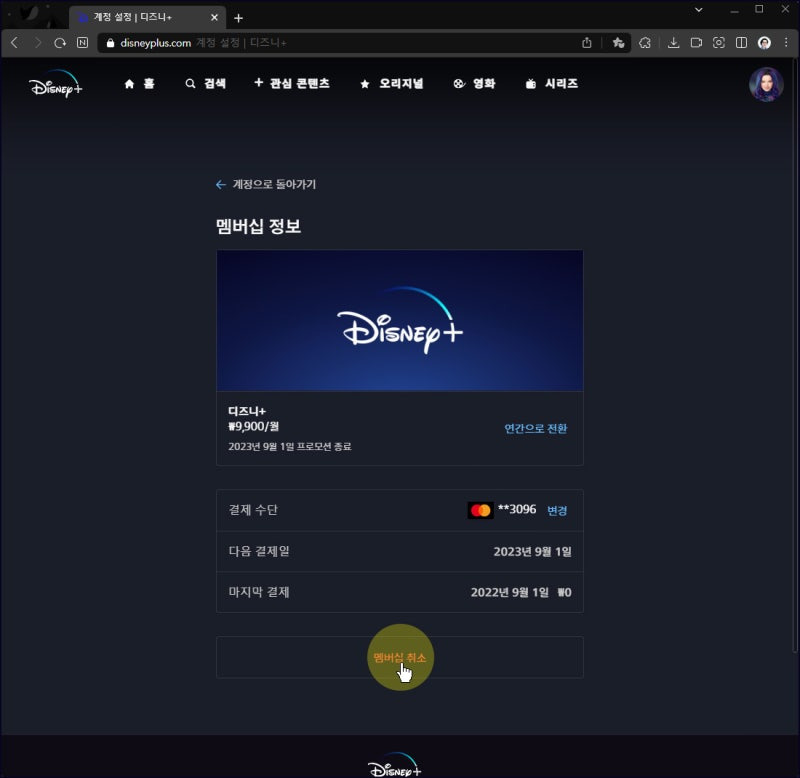Click 변경 to change payment method
The height and width of the screenshot is (778, 800).
tap(557, 511)
